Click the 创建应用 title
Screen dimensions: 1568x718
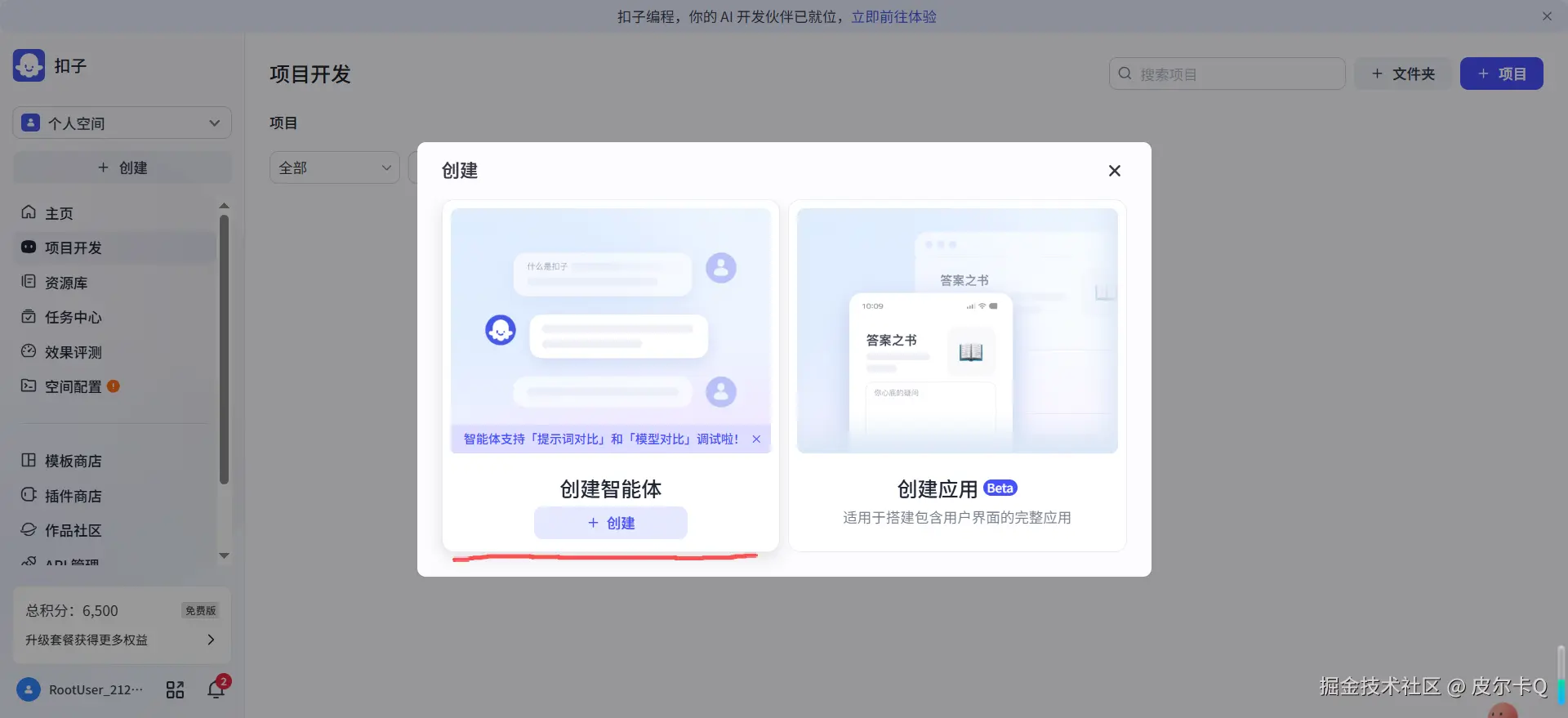(x=938, y=488)
